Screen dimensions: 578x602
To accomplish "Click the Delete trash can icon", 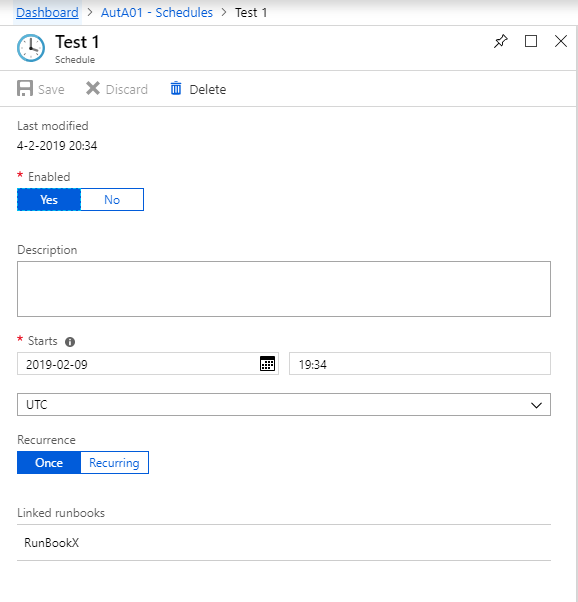I will pyautogui.click(x=176, y=88).
